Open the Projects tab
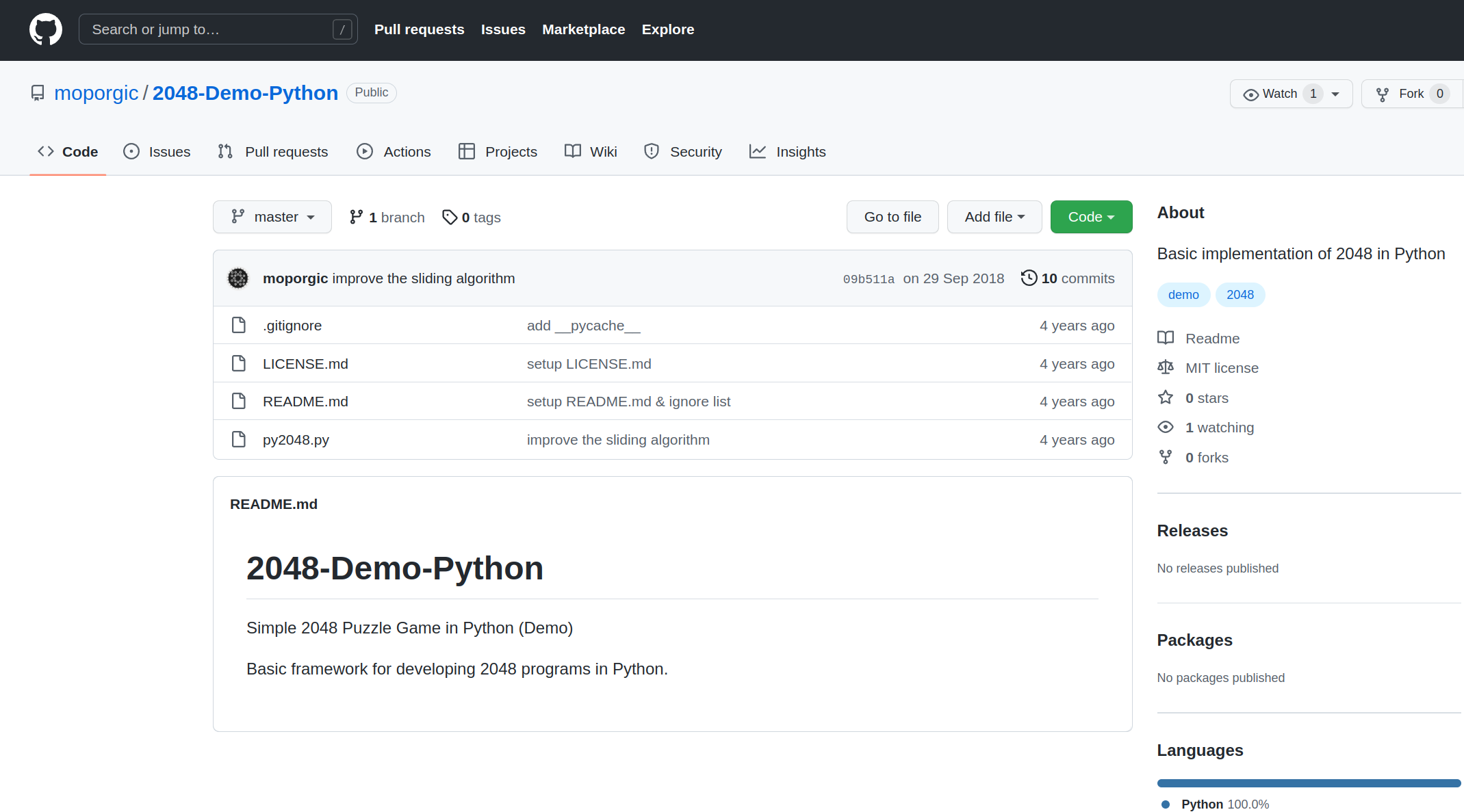This screenshot has height=812, width=1464. click(498, 152)
